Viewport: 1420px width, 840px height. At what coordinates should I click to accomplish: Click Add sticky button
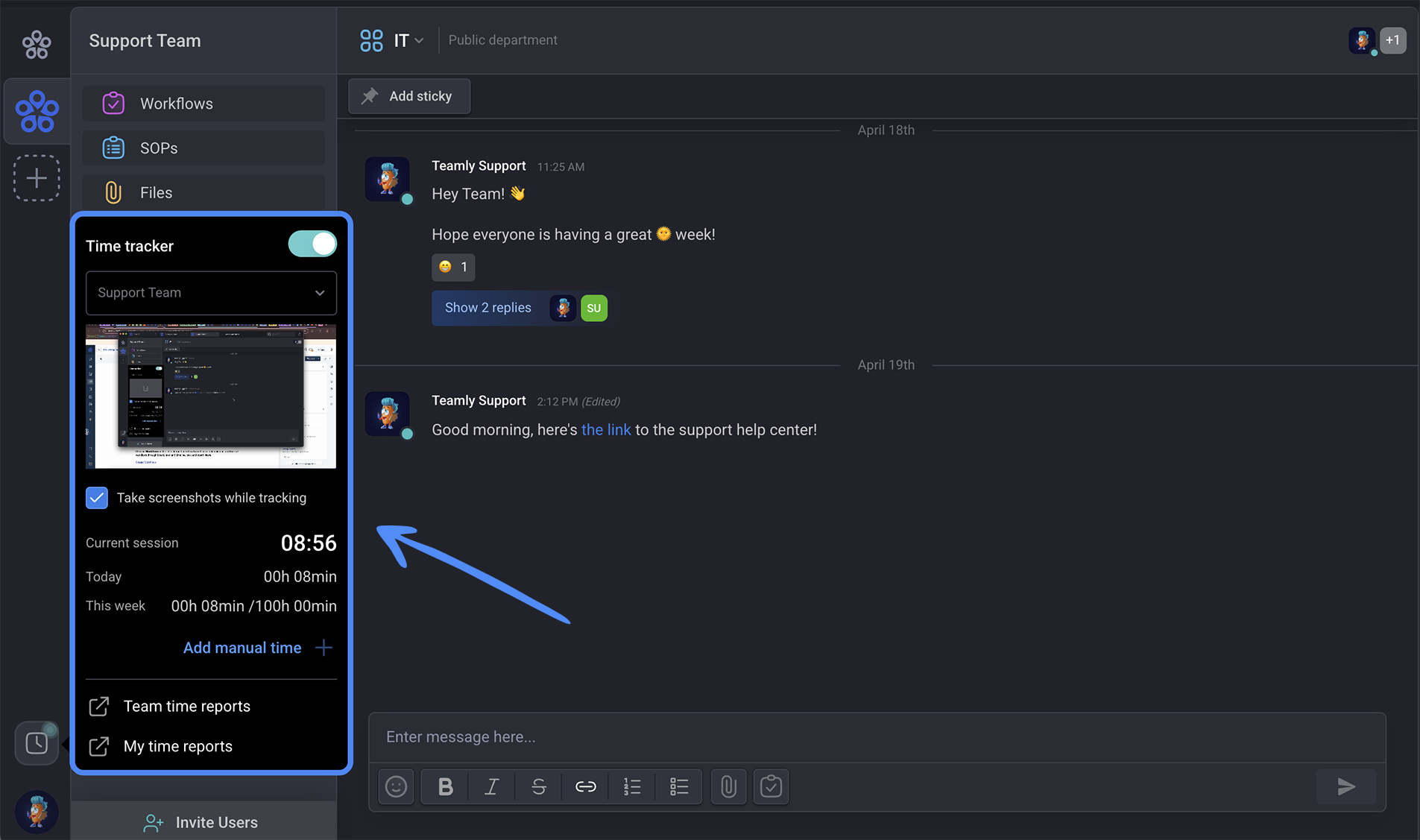[409, 96]
